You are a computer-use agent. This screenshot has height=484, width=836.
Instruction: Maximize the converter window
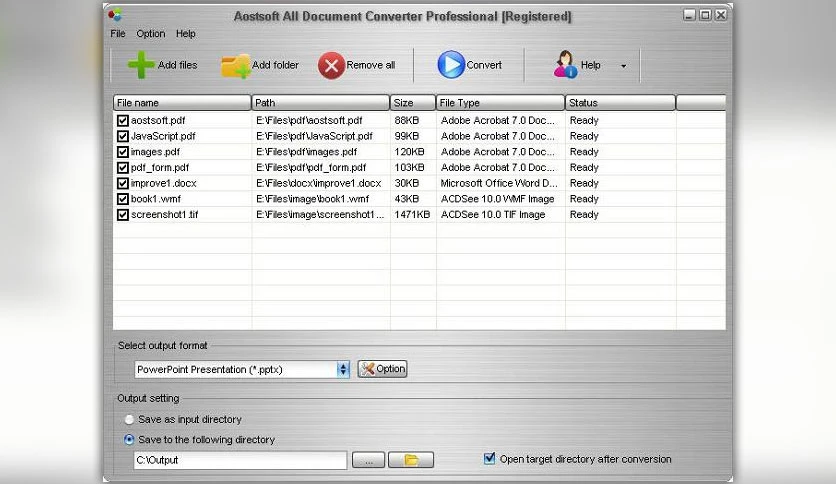[705, 15]
